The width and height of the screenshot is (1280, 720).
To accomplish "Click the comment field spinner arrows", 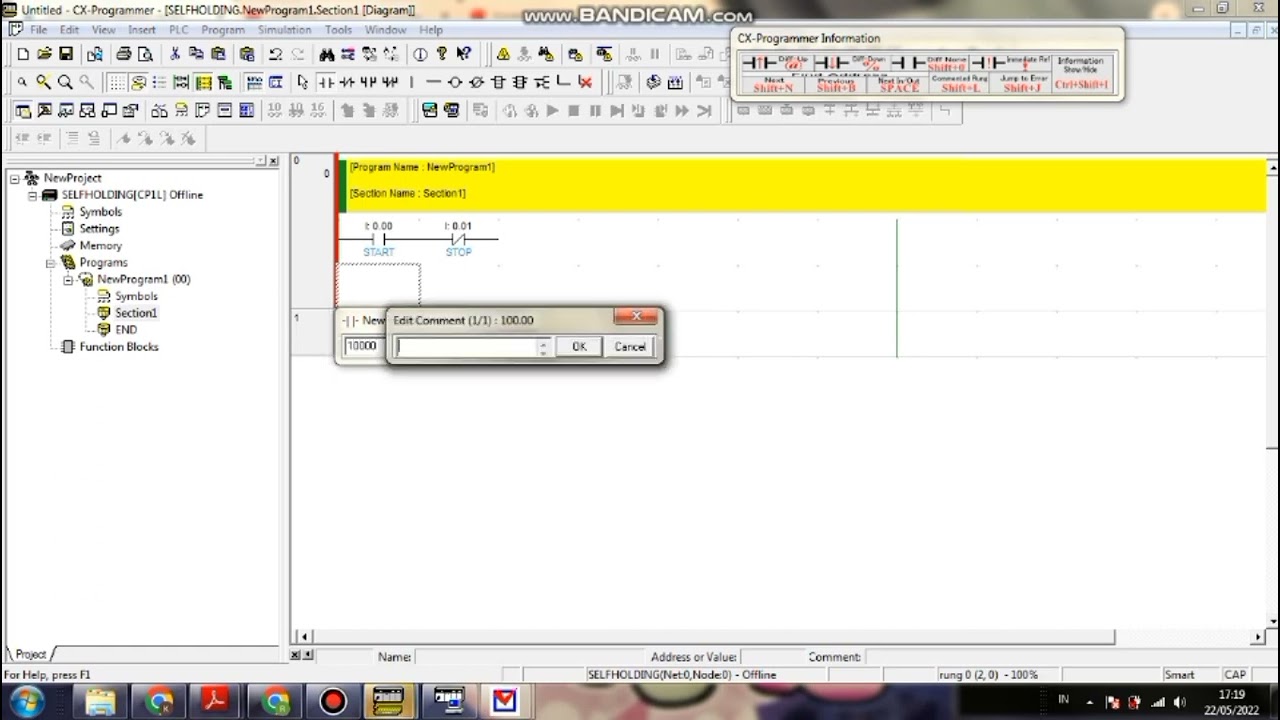I will pos(543,346).
